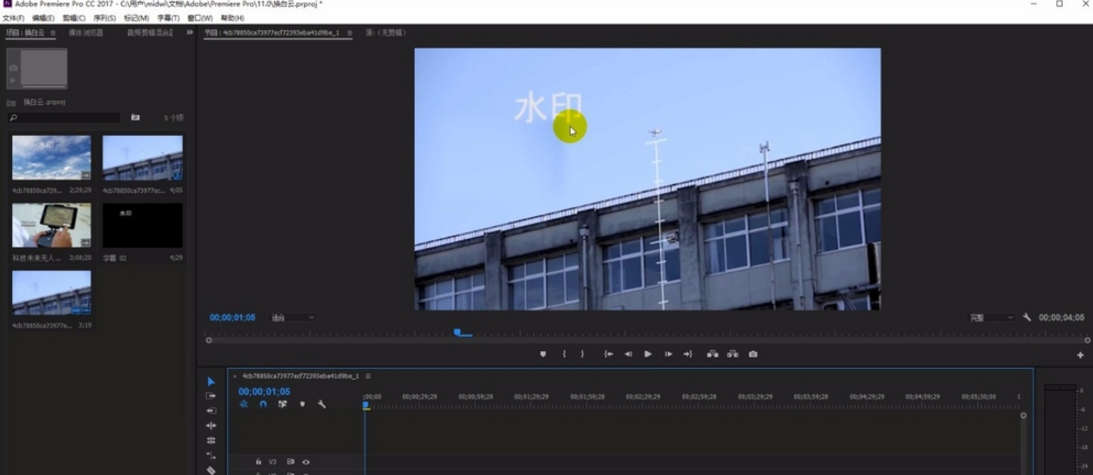Select the Track Select Forward tool

211,396
